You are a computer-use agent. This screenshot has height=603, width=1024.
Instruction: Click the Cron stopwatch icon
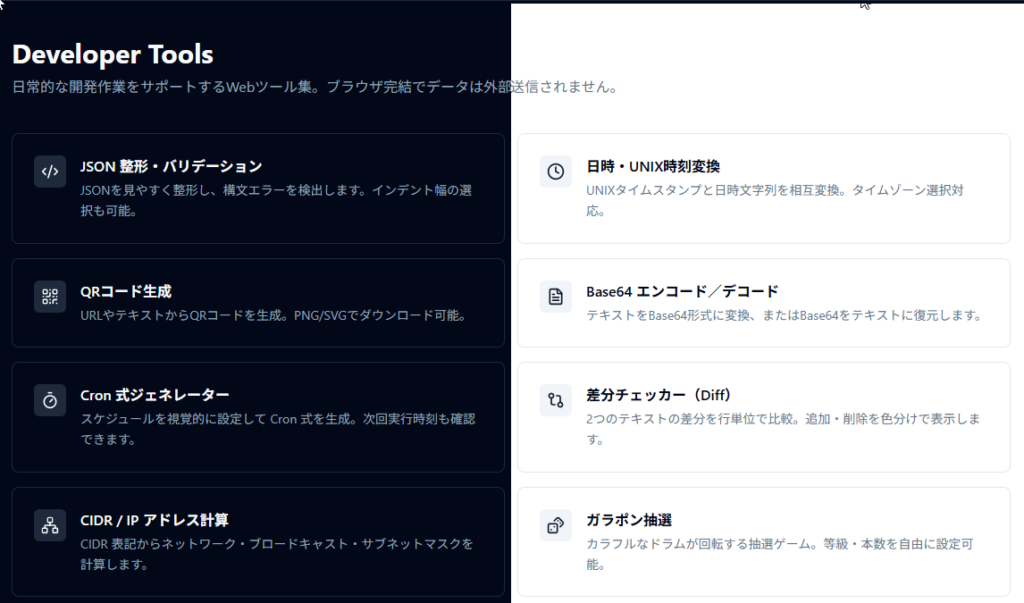[50, 400]
